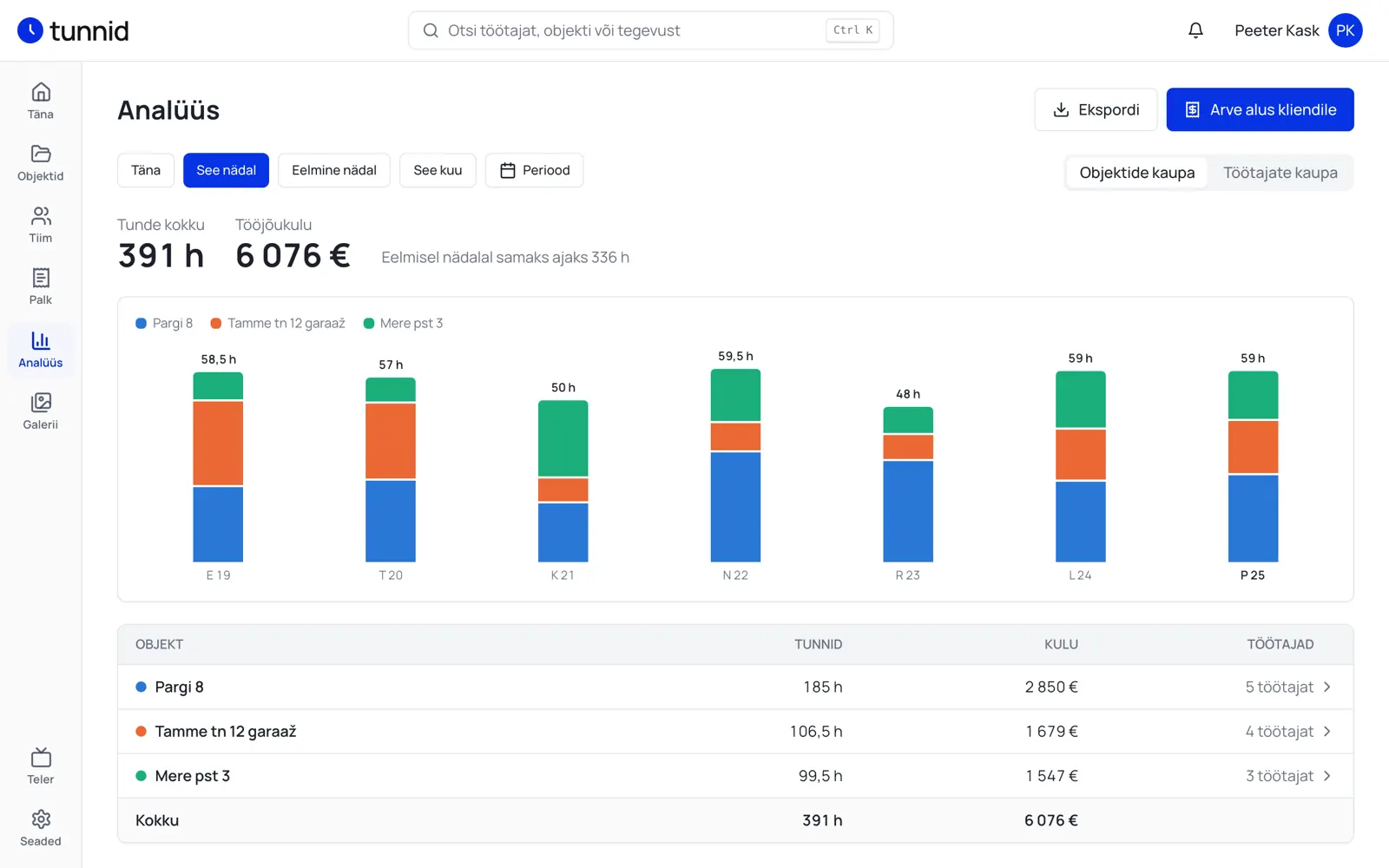Expand Tamme tn 12 garaaž row chevron
The height and width of the screenshot is (868, 1389).
click(x=1327, y=731)
